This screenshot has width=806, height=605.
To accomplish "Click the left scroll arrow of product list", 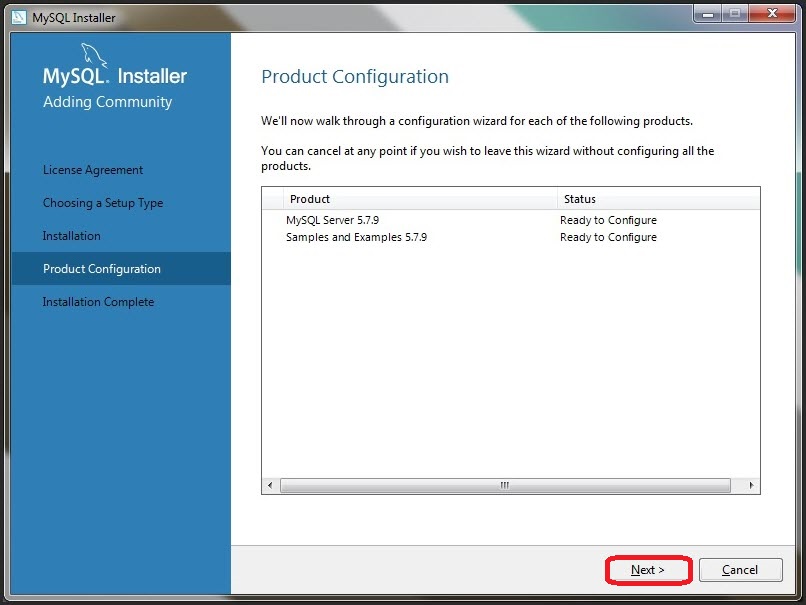I will click(270, 485).
